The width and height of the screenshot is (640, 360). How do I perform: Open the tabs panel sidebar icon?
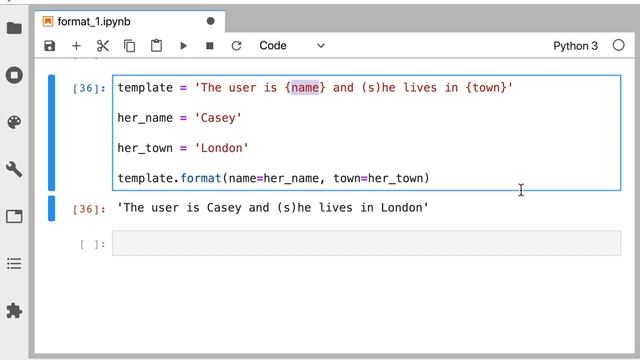(x=14, y=216)
